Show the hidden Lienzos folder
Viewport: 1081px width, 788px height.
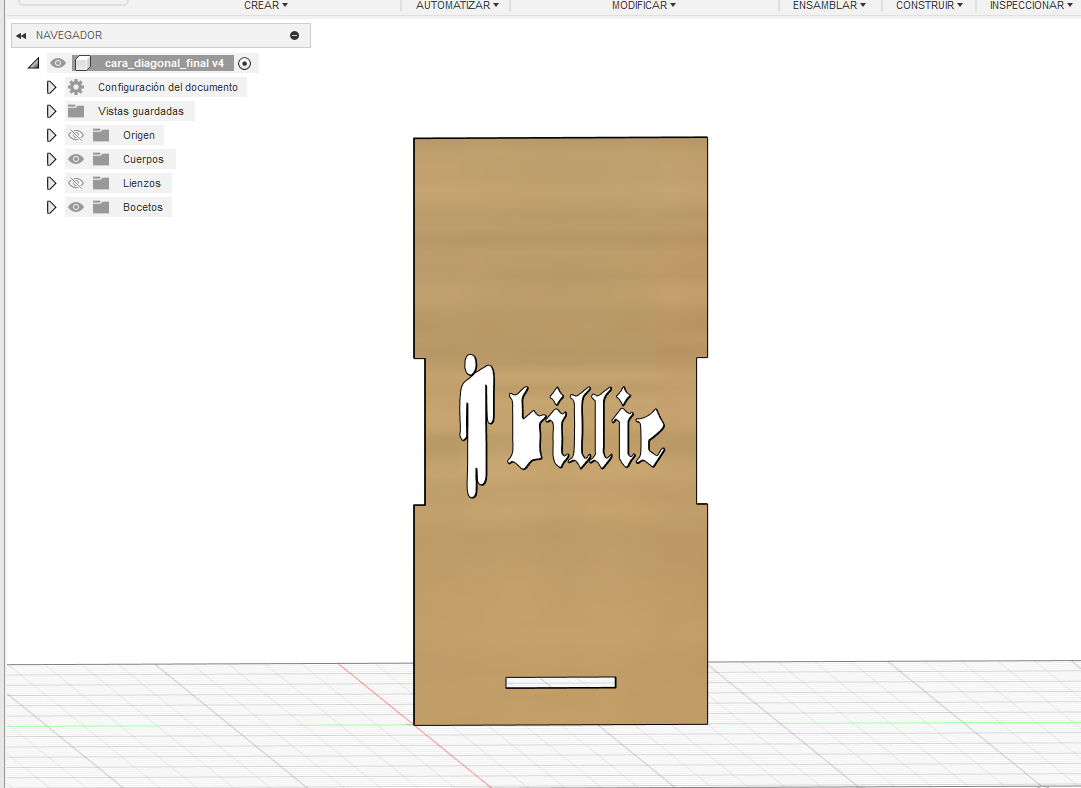(76, 183)
